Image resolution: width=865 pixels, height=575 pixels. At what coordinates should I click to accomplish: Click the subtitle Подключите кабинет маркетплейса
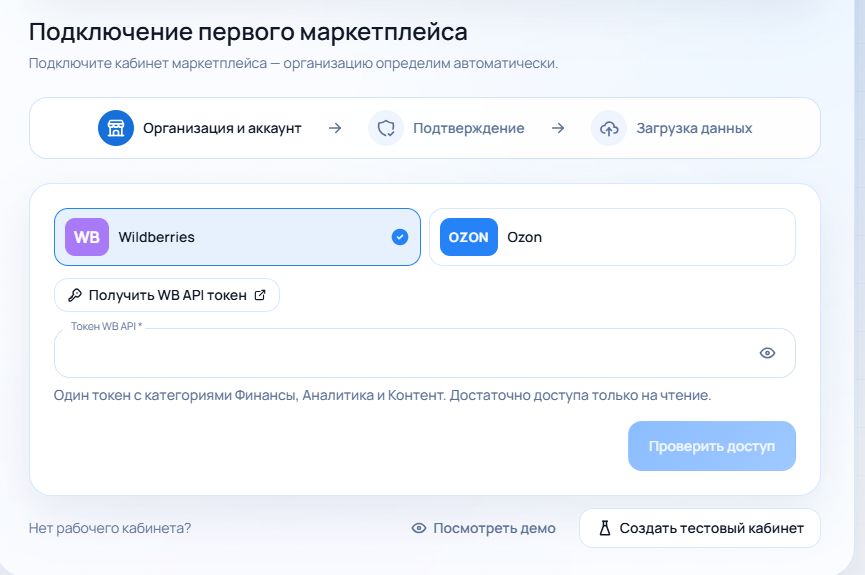[293, 63]
